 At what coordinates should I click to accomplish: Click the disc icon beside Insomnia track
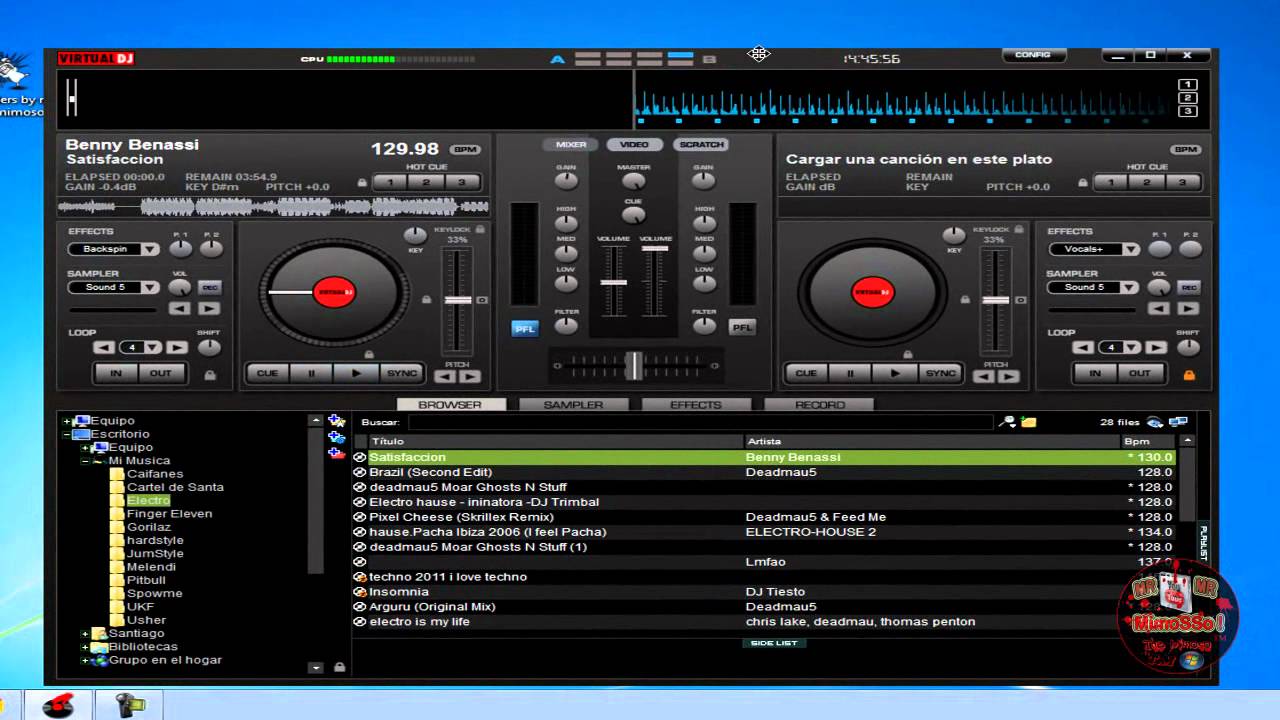(360, 592)
